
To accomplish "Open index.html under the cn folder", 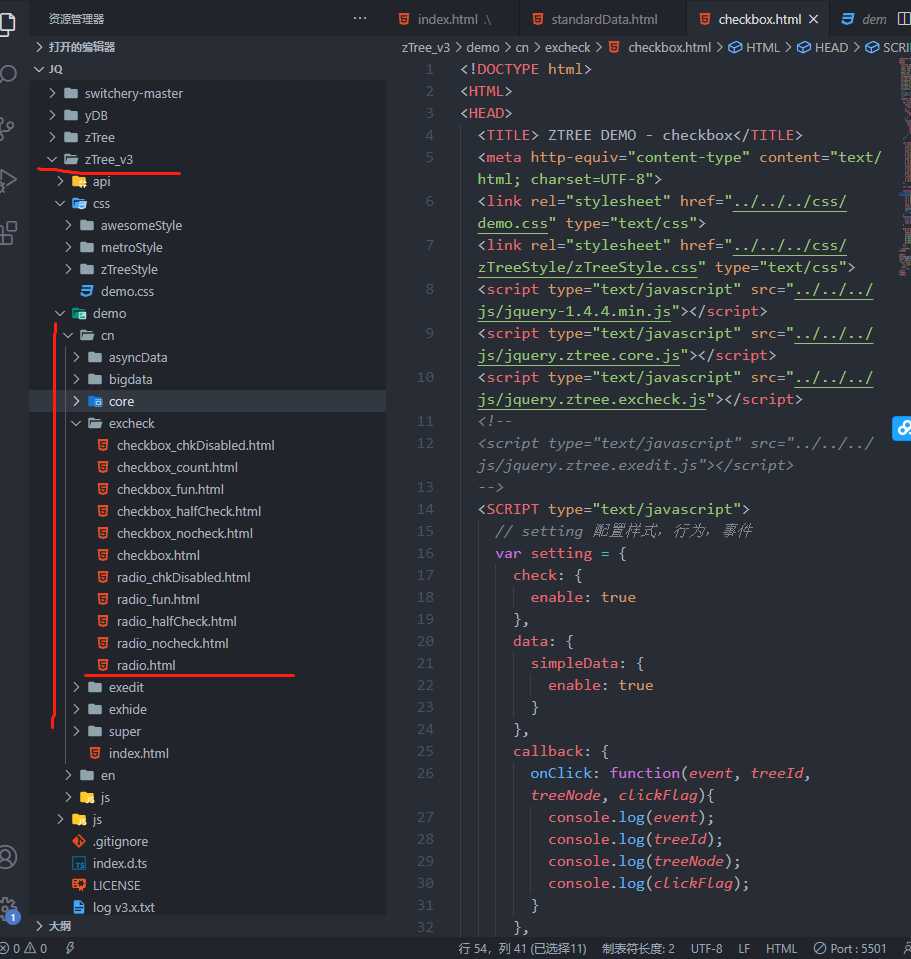I will point(139,754).
